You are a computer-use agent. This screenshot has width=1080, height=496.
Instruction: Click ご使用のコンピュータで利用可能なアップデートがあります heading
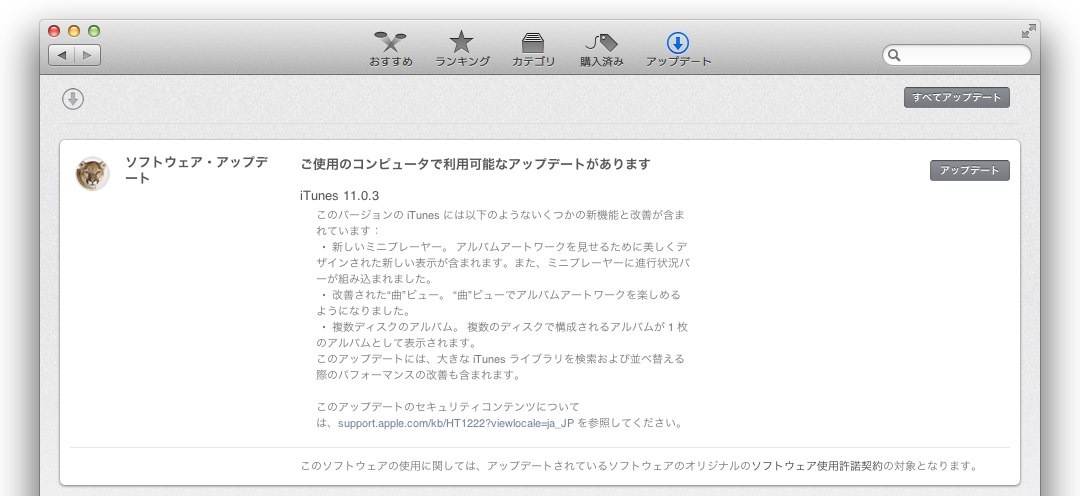[x=475, y=164]
